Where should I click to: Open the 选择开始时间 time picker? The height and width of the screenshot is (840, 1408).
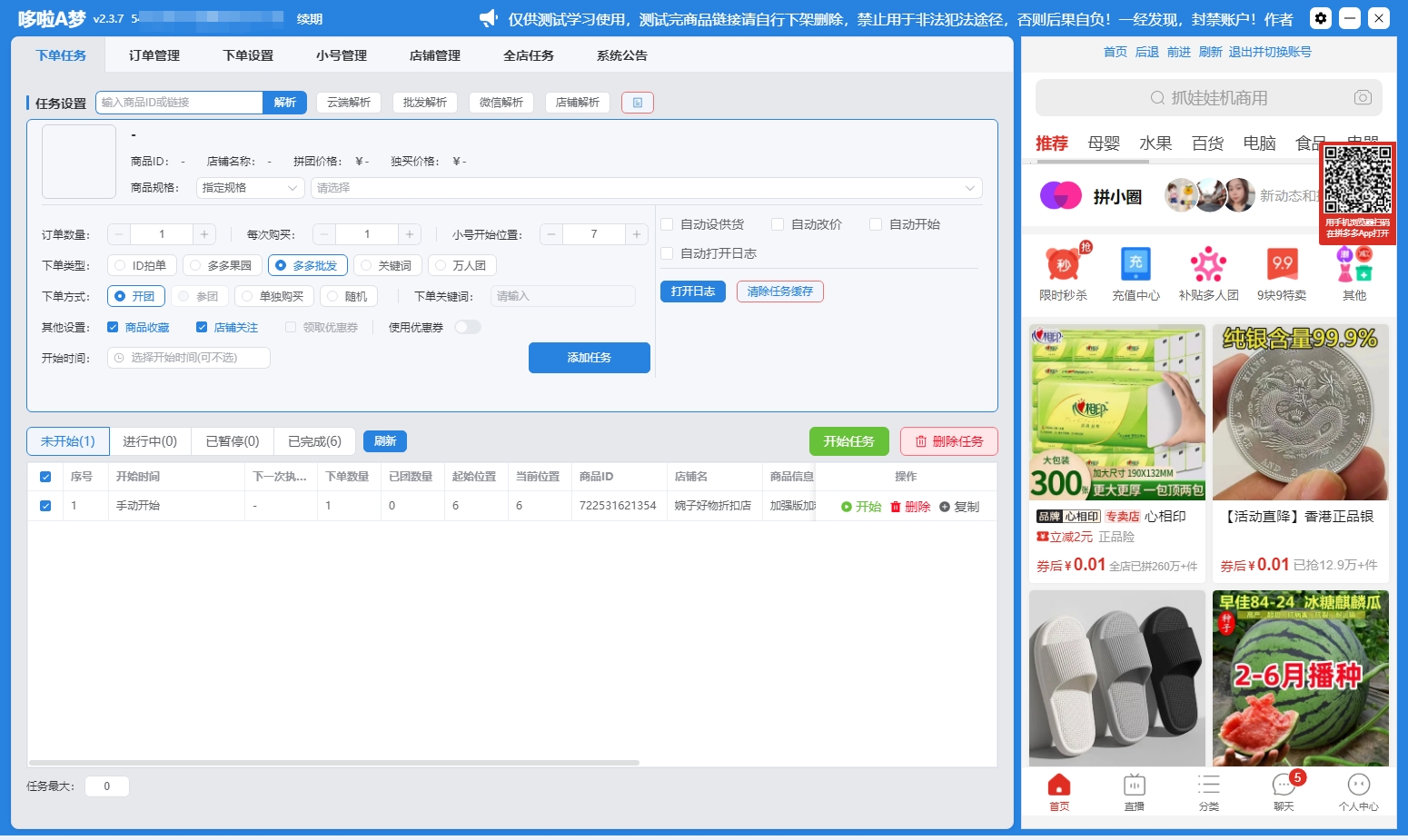click(188, 358)
